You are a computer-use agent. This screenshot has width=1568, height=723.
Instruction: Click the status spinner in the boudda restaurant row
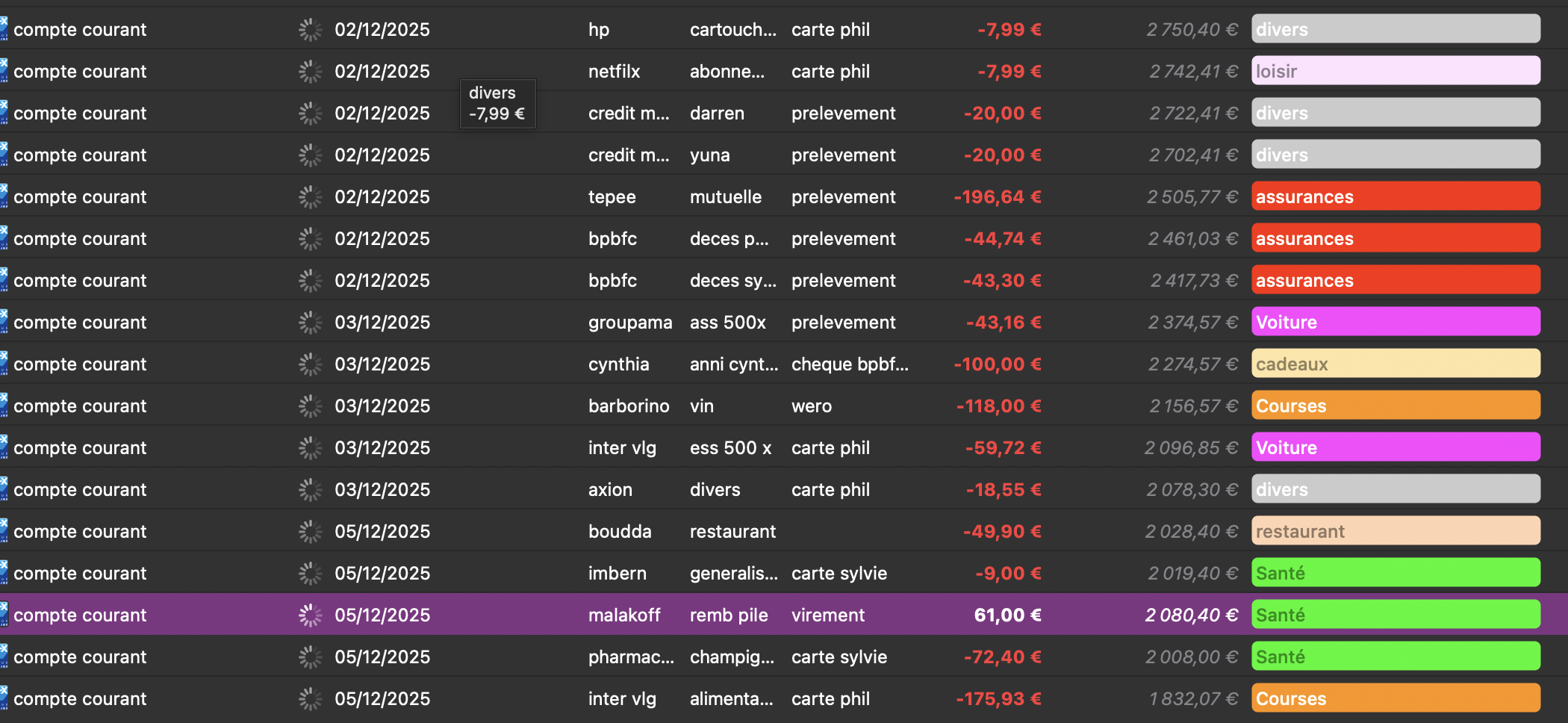point(310,532)
